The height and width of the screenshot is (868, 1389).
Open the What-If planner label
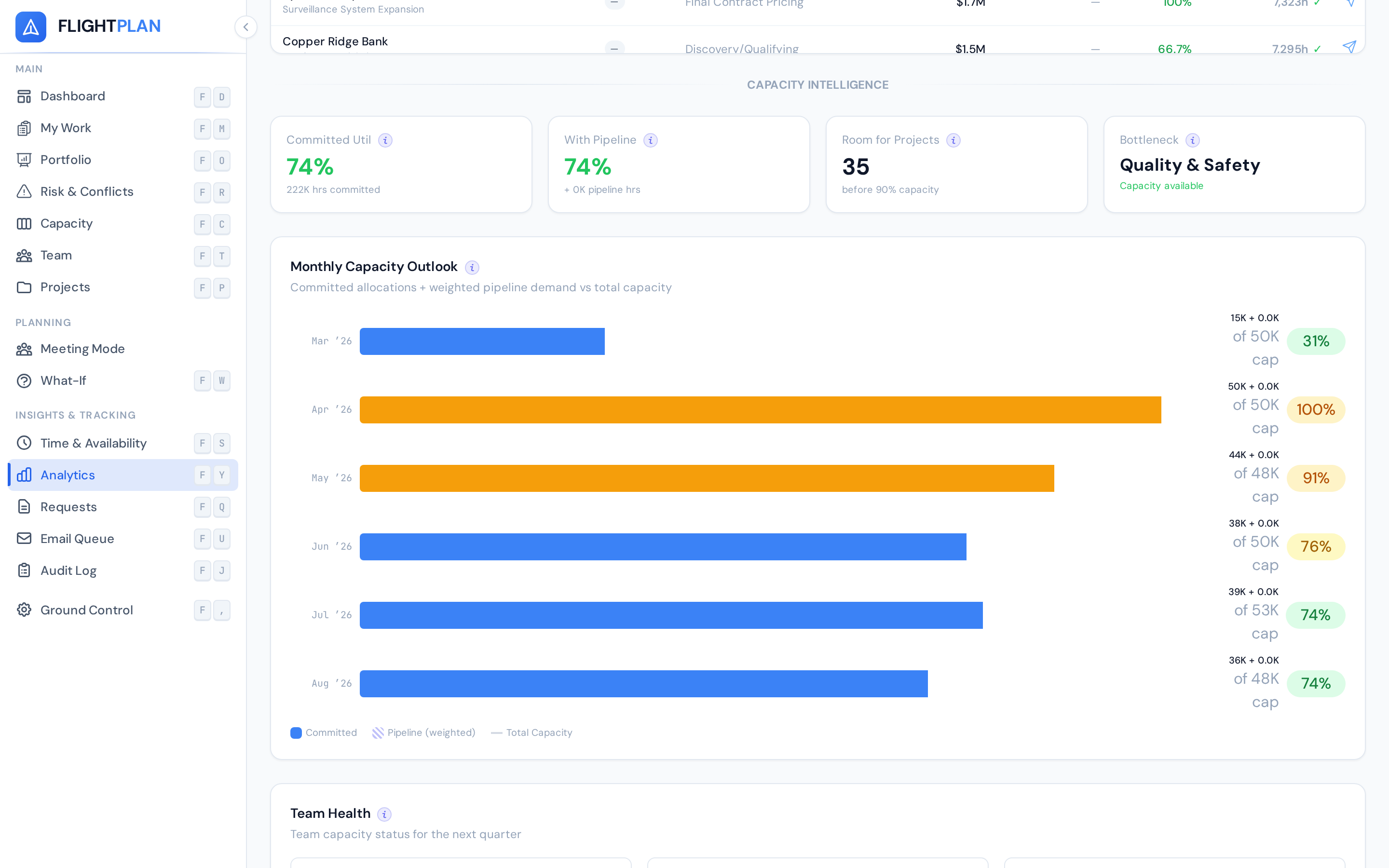pos(63,380)
